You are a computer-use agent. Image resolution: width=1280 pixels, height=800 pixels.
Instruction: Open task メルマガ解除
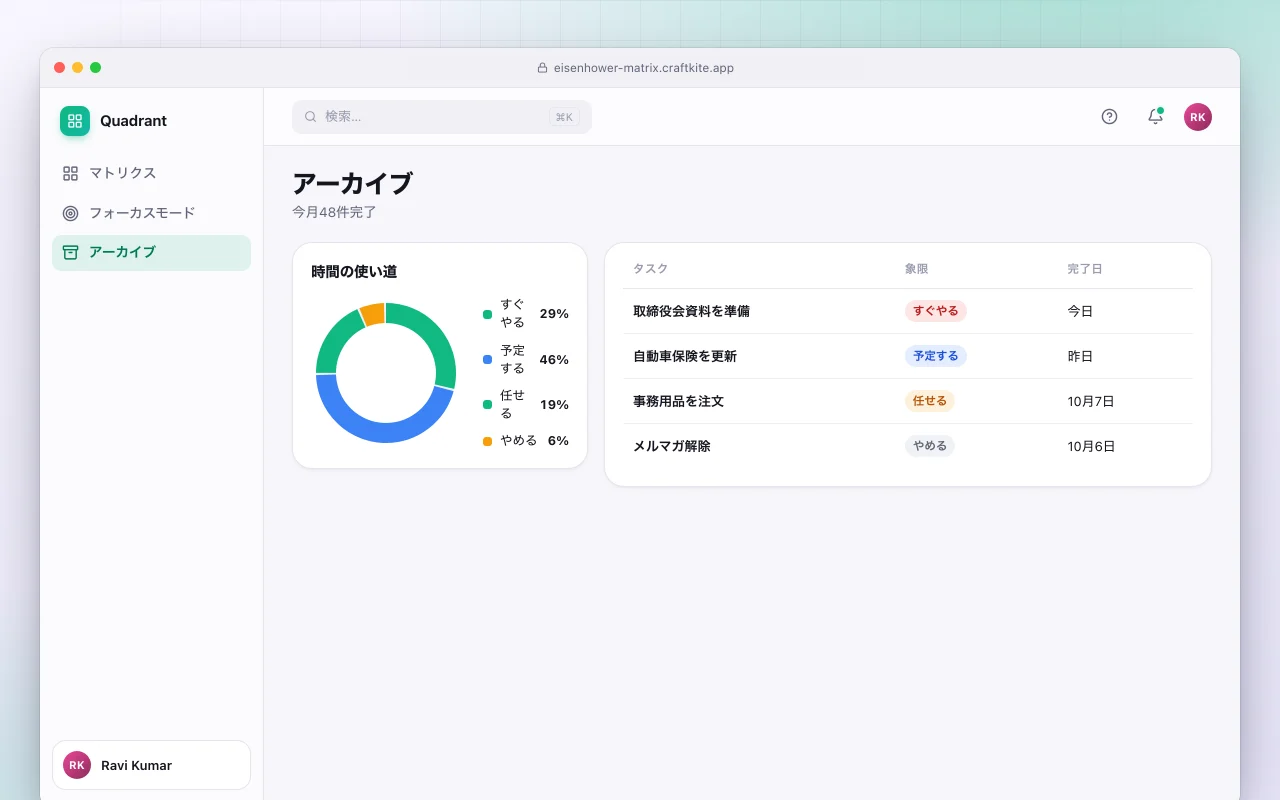click(x=672, y=446)
